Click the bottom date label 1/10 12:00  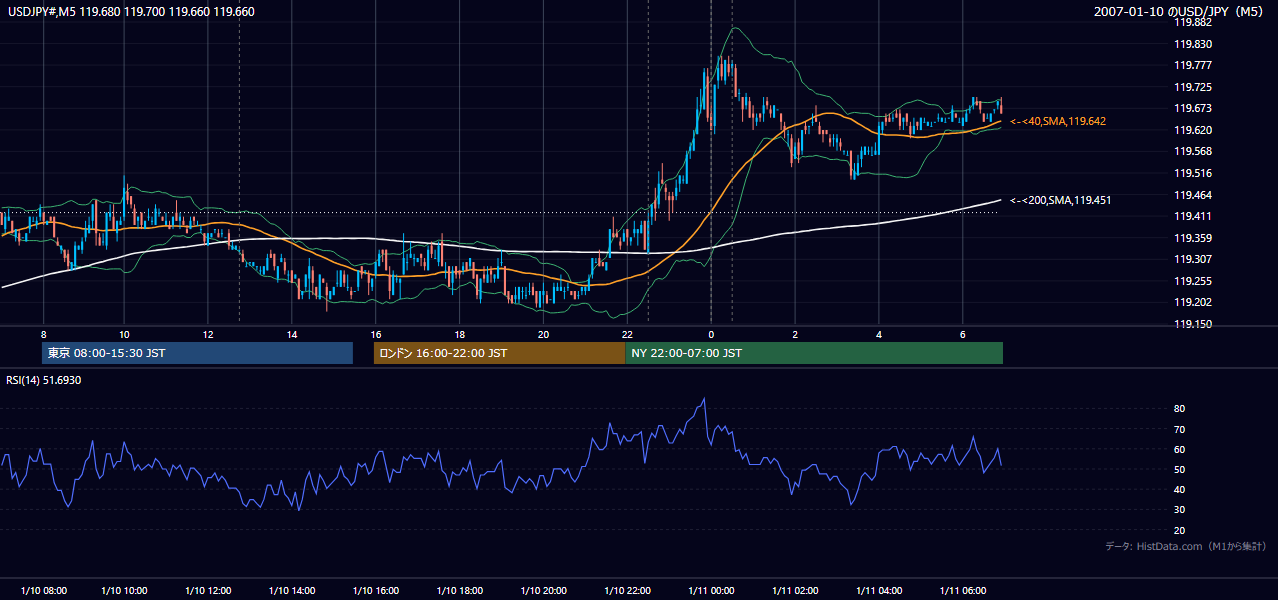click(208, 590)
